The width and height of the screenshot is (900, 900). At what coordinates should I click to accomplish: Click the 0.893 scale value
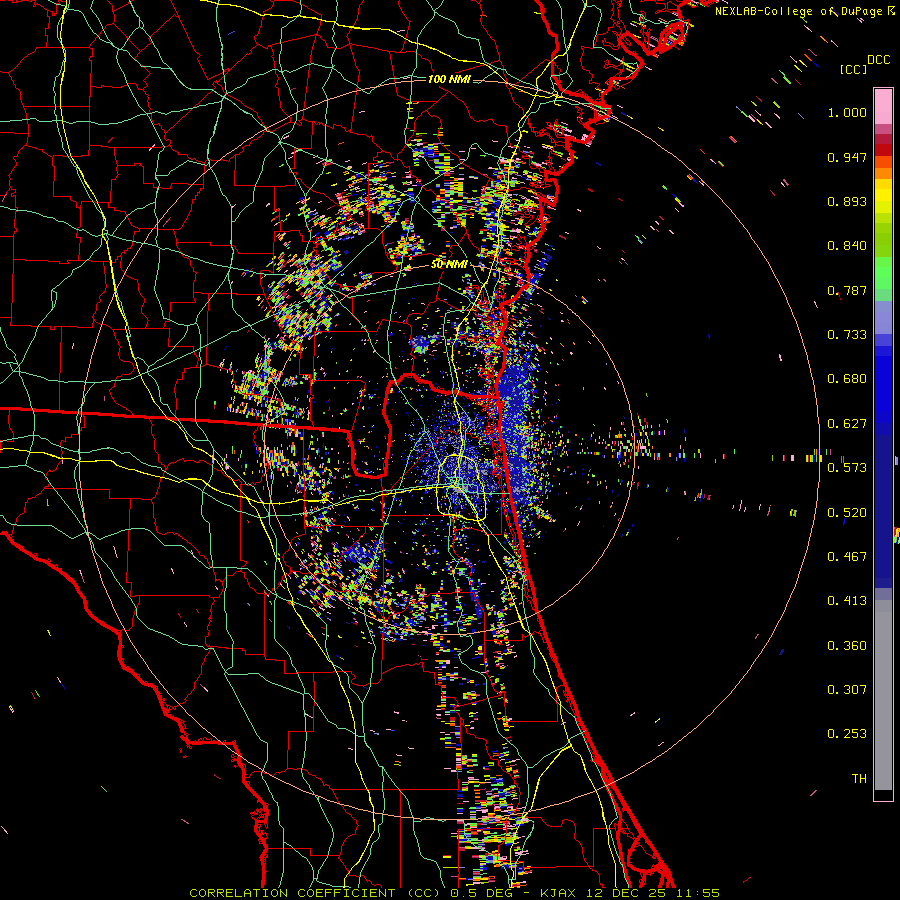pyautogui.click(x=847, y=201)
